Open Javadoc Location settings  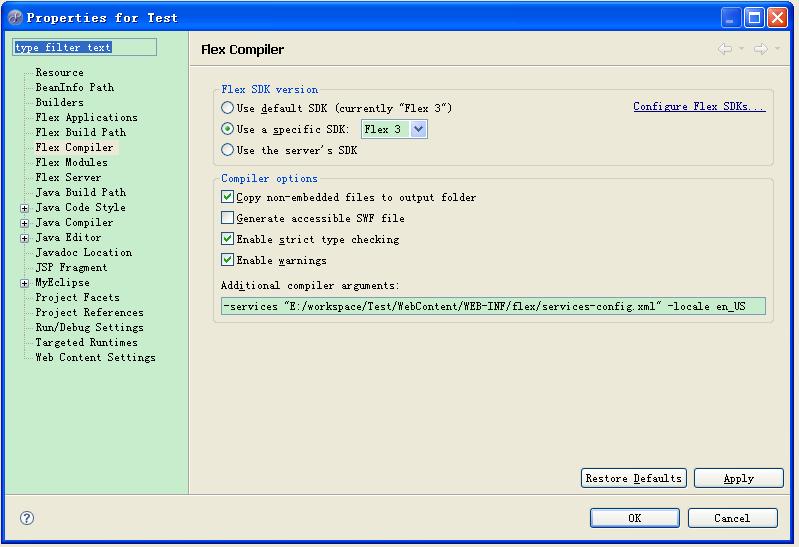[x=84, y=252]
